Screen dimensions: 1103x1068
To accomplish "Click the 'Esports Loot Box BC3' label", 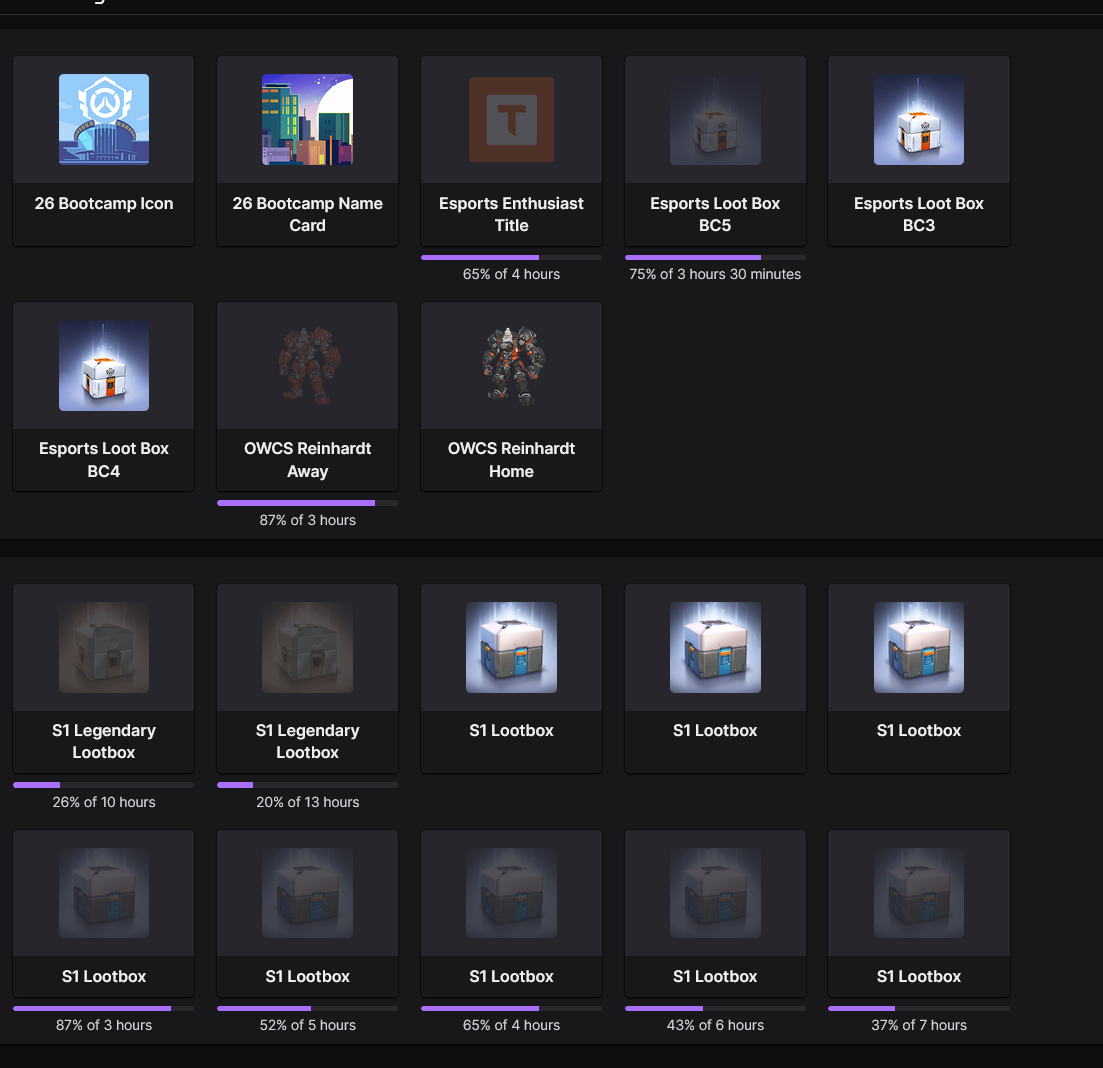I will pyautogui.click(x=919, y=215).
